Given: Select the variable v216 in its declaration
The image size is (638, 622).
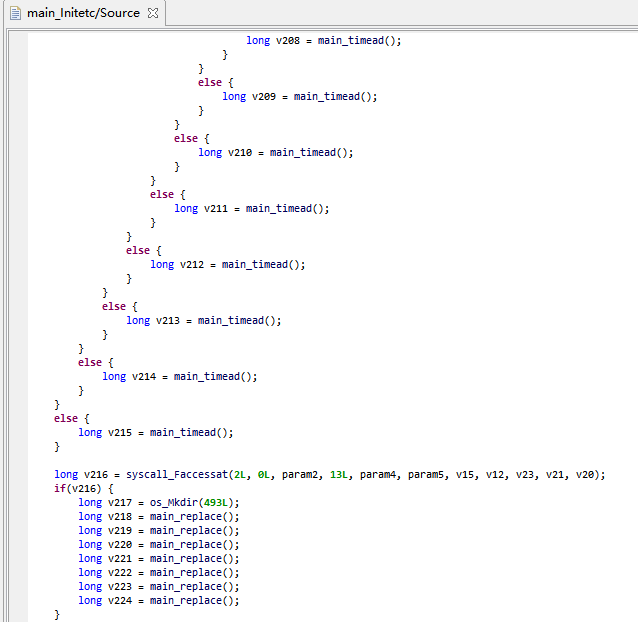Looking at the screenshot, I should click(x=96, y=474).
